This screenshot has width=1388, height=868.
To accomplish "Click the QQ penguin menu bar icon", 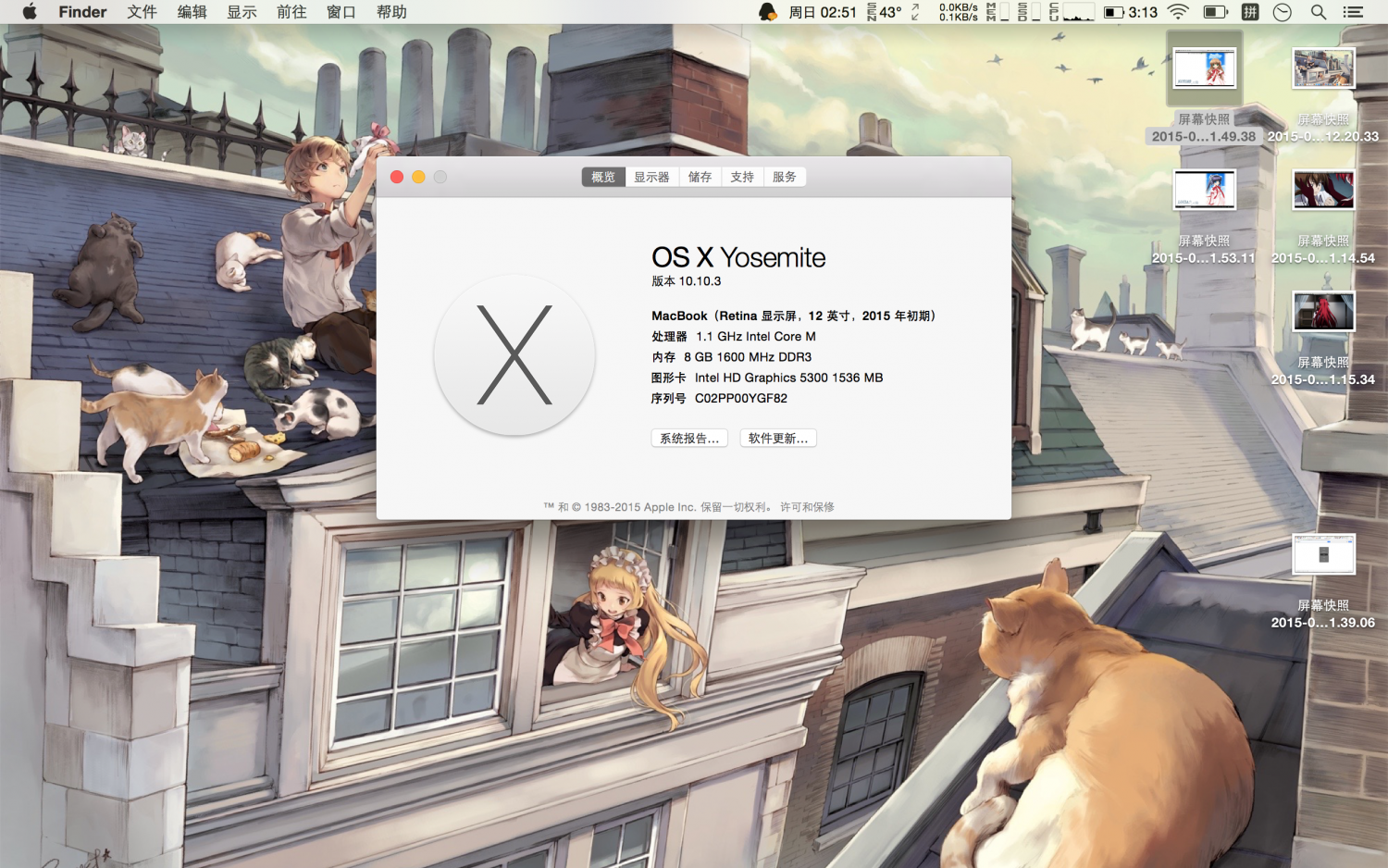I will pos(767,12).
